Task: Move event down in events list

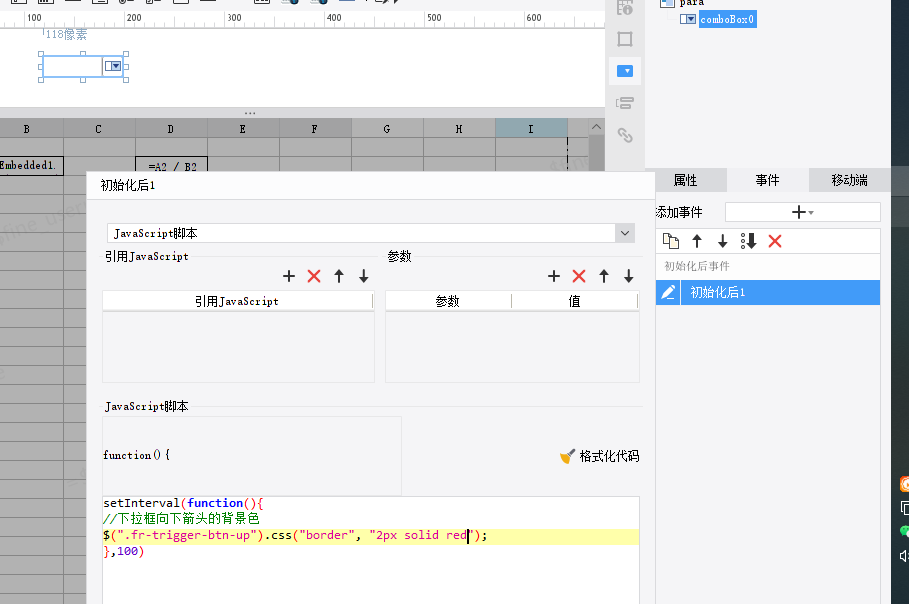Action: pyautogui.click(x=722, y=241)
